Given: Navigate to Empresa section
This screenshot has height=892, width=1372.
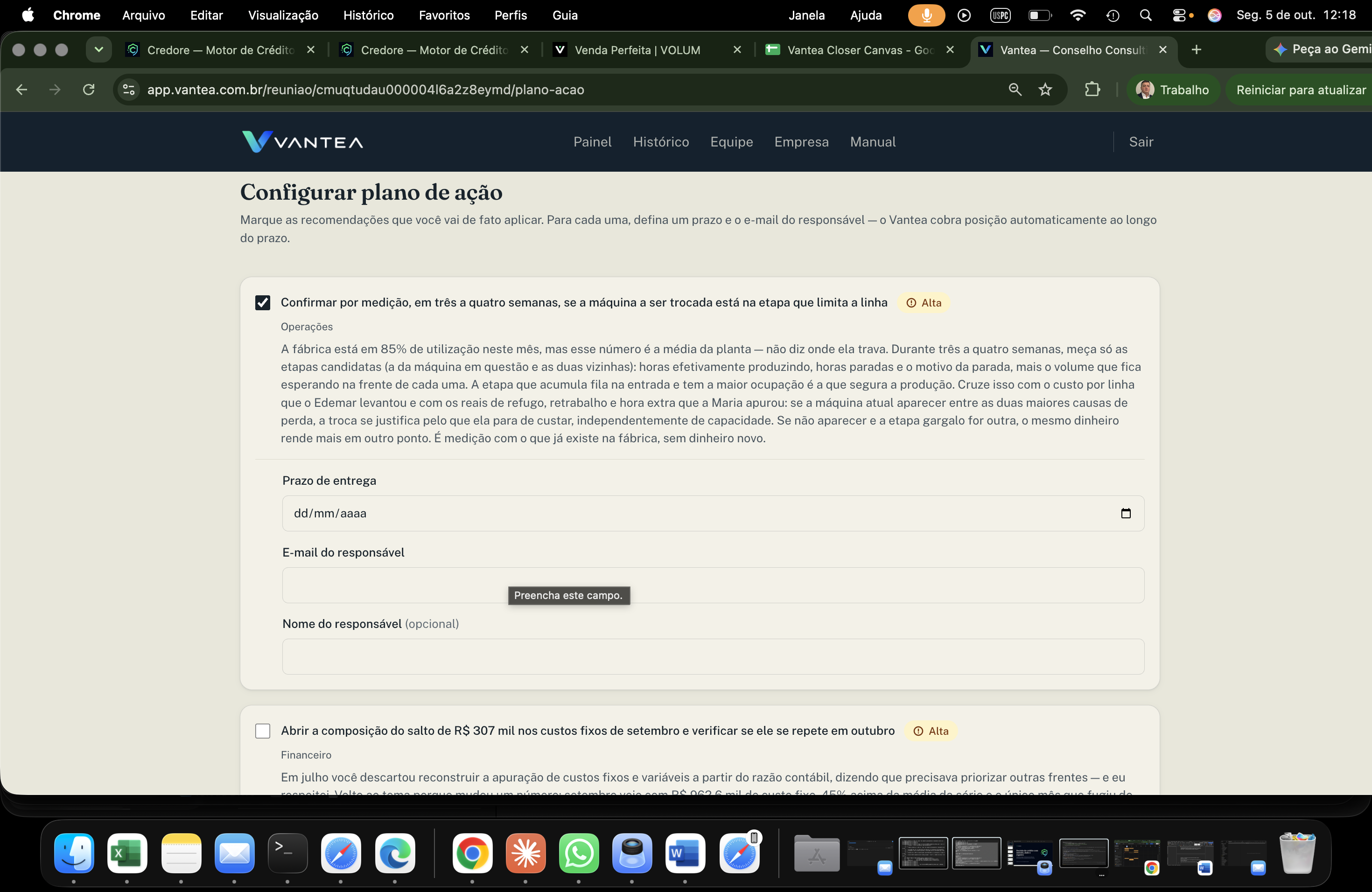Looking at the screenshot, I should coord(801,142).
